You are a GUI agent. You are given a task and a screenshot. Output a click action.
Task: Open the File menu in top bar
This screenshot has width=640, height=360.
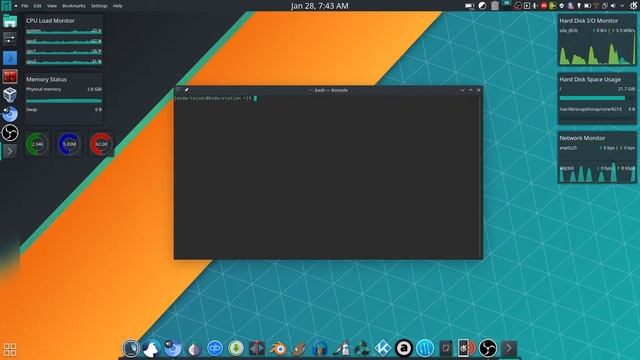(x=24, y=6)
